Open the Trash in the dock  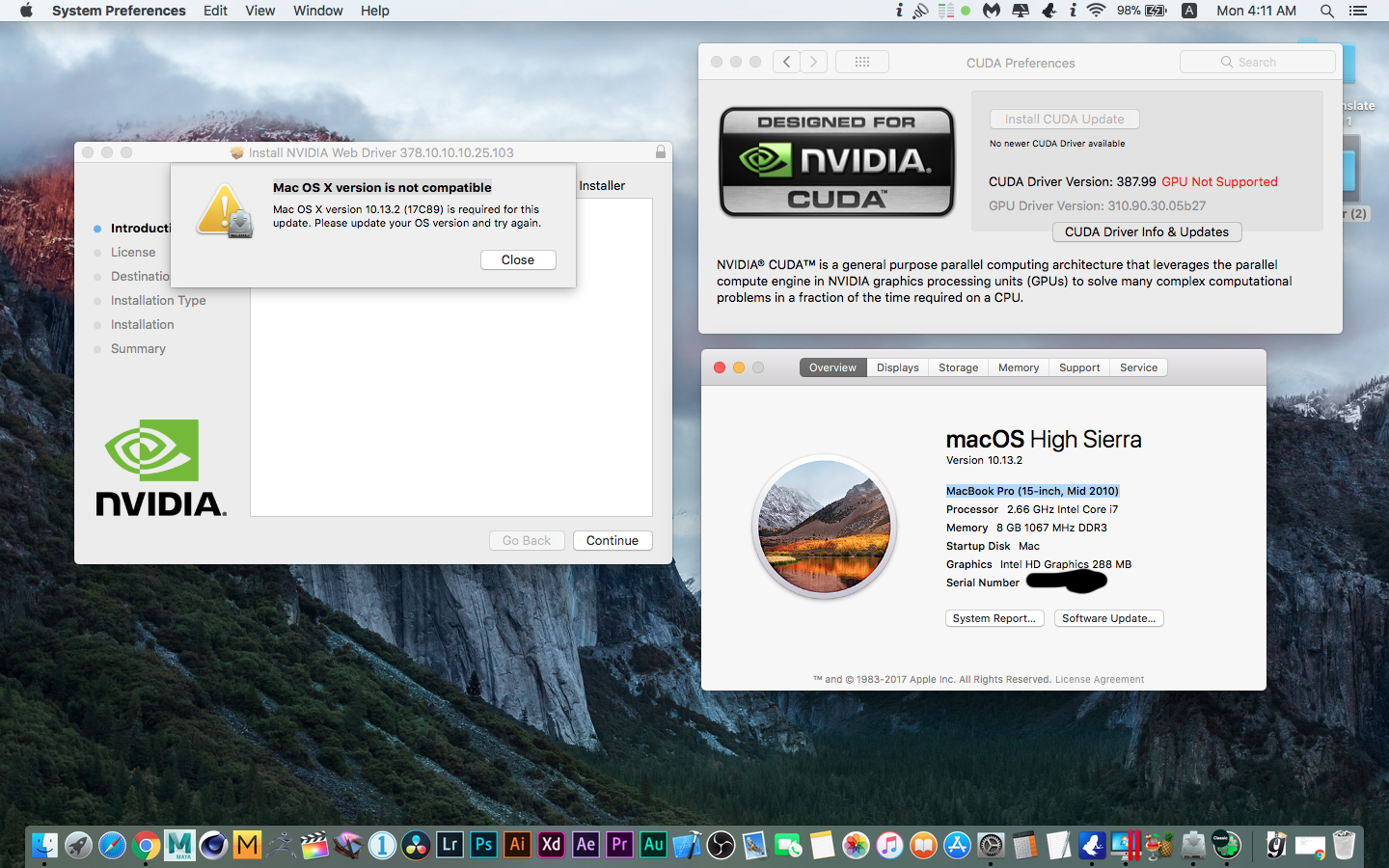(1344, 846)
